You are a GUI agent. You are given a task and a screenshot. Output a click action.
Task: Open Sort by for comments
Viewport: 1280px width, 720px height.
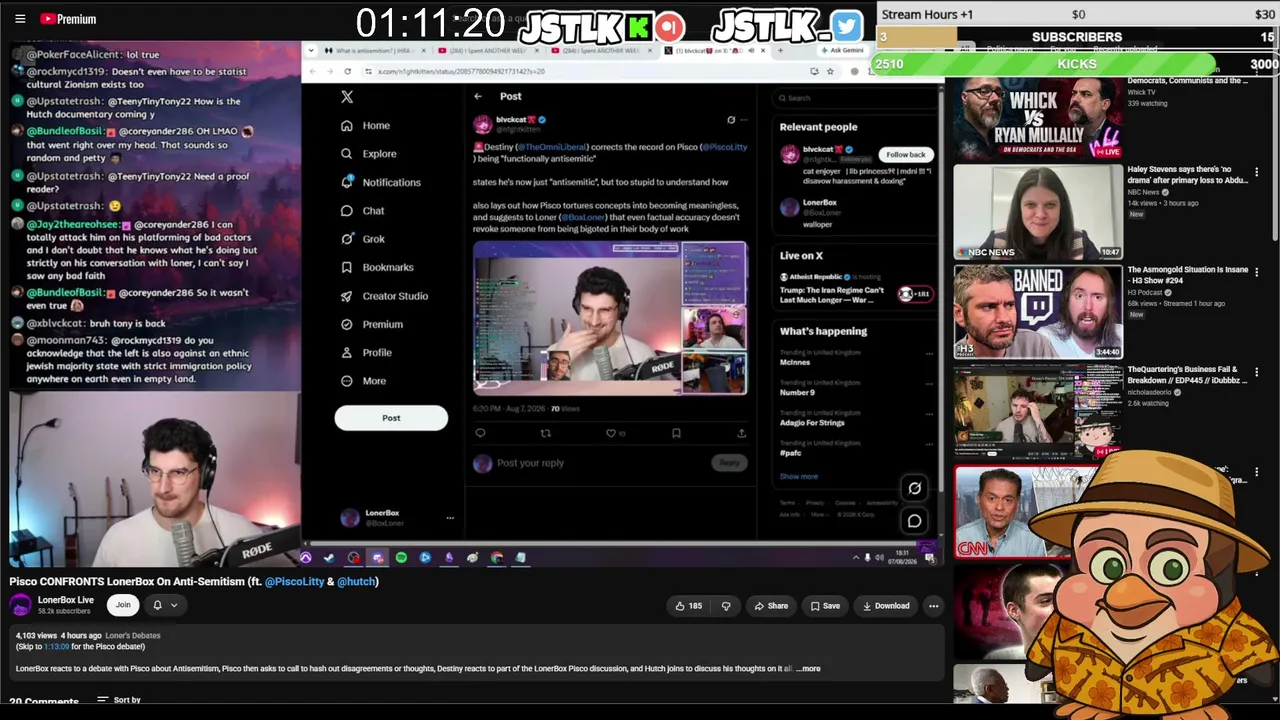point(119,700)
